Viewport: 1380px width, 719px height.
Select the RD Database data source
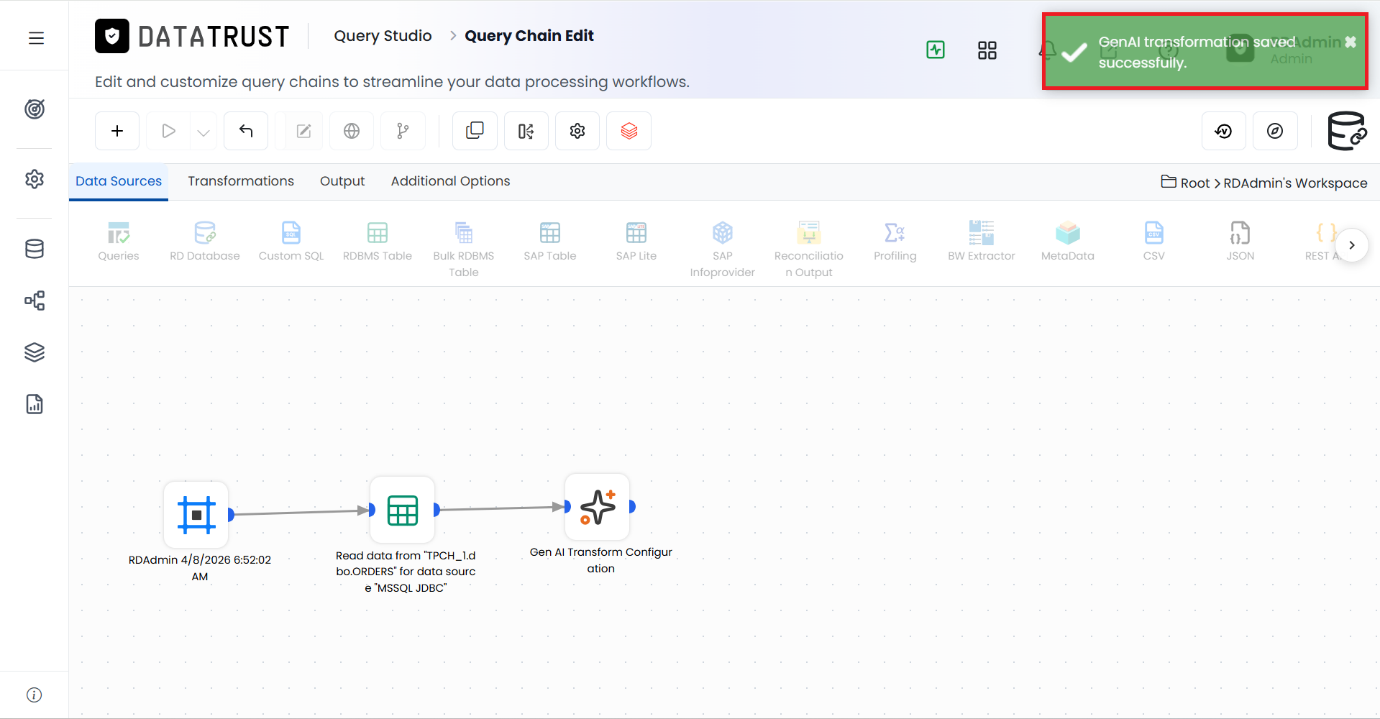pos(205,242)
